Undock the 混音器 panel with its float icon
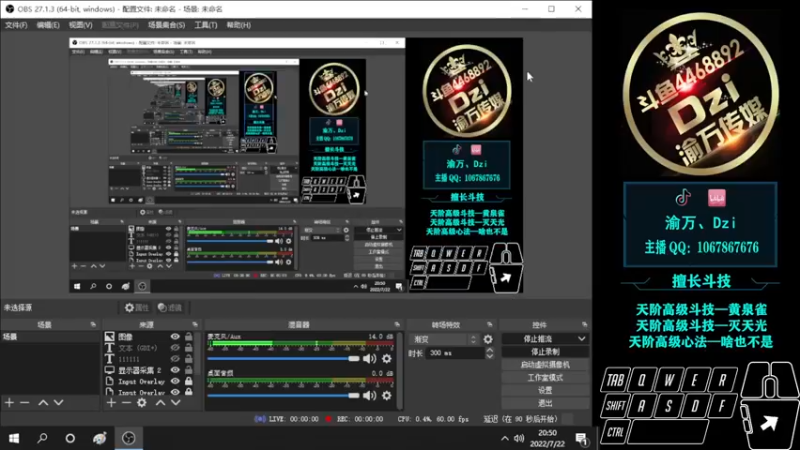The width and height of the screenshot is (800, 450). (397, 324)
